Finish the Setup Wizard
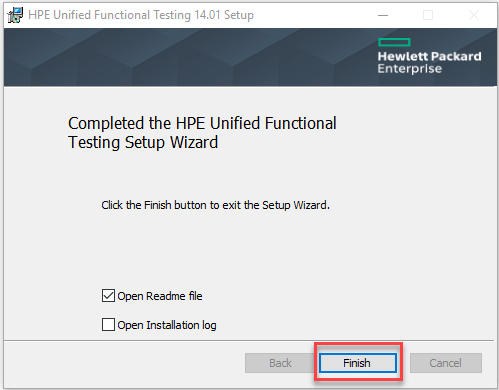 [358, 363]
